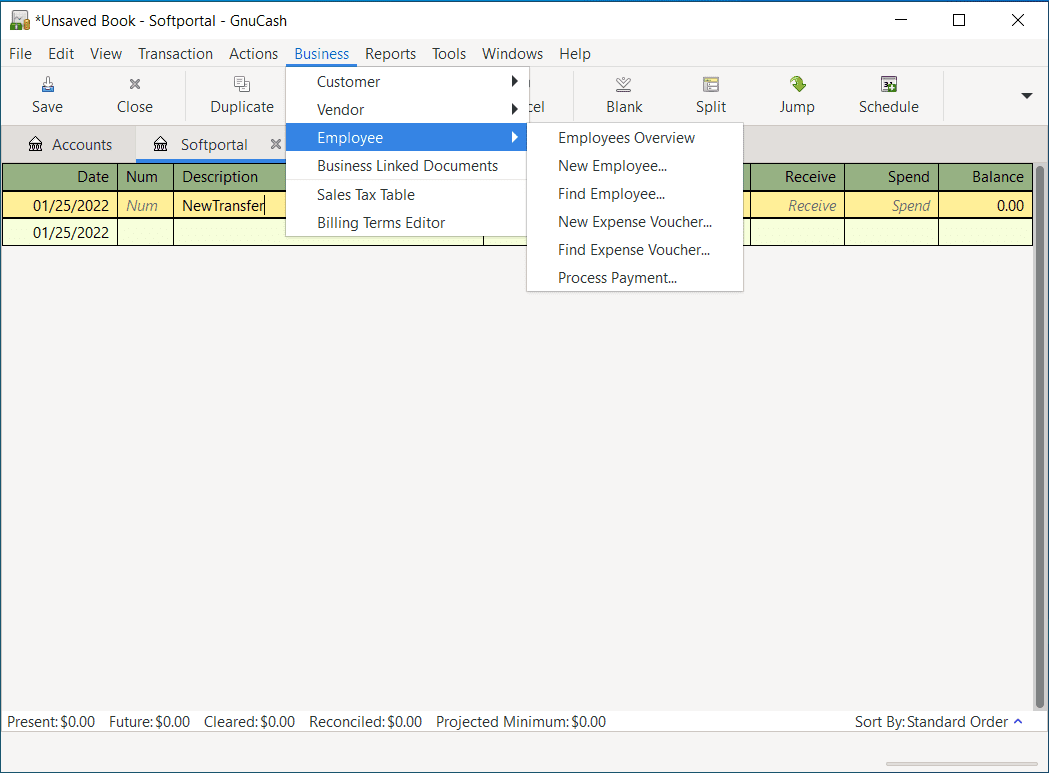Open the Transaction menu
Image resolution: width=1049 pixels, height=773 pixels.
click(175, 54)
